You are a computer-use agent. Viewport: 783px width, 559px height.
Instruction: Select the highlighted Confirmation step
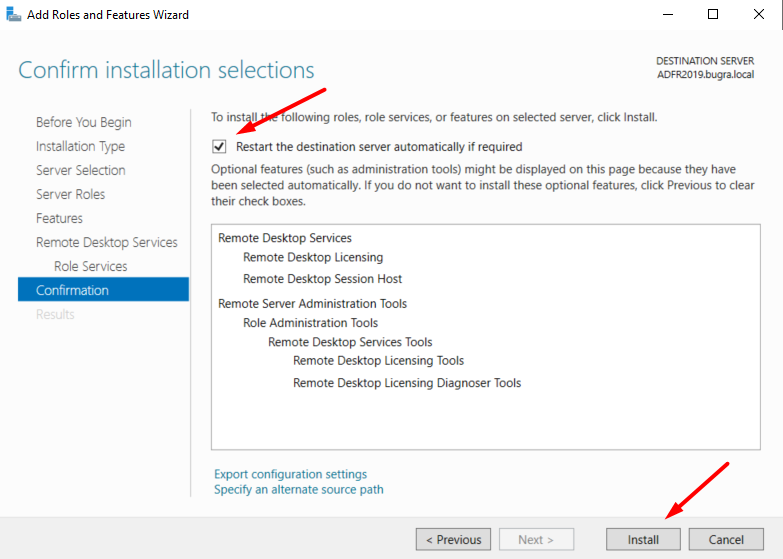[103, 290]
